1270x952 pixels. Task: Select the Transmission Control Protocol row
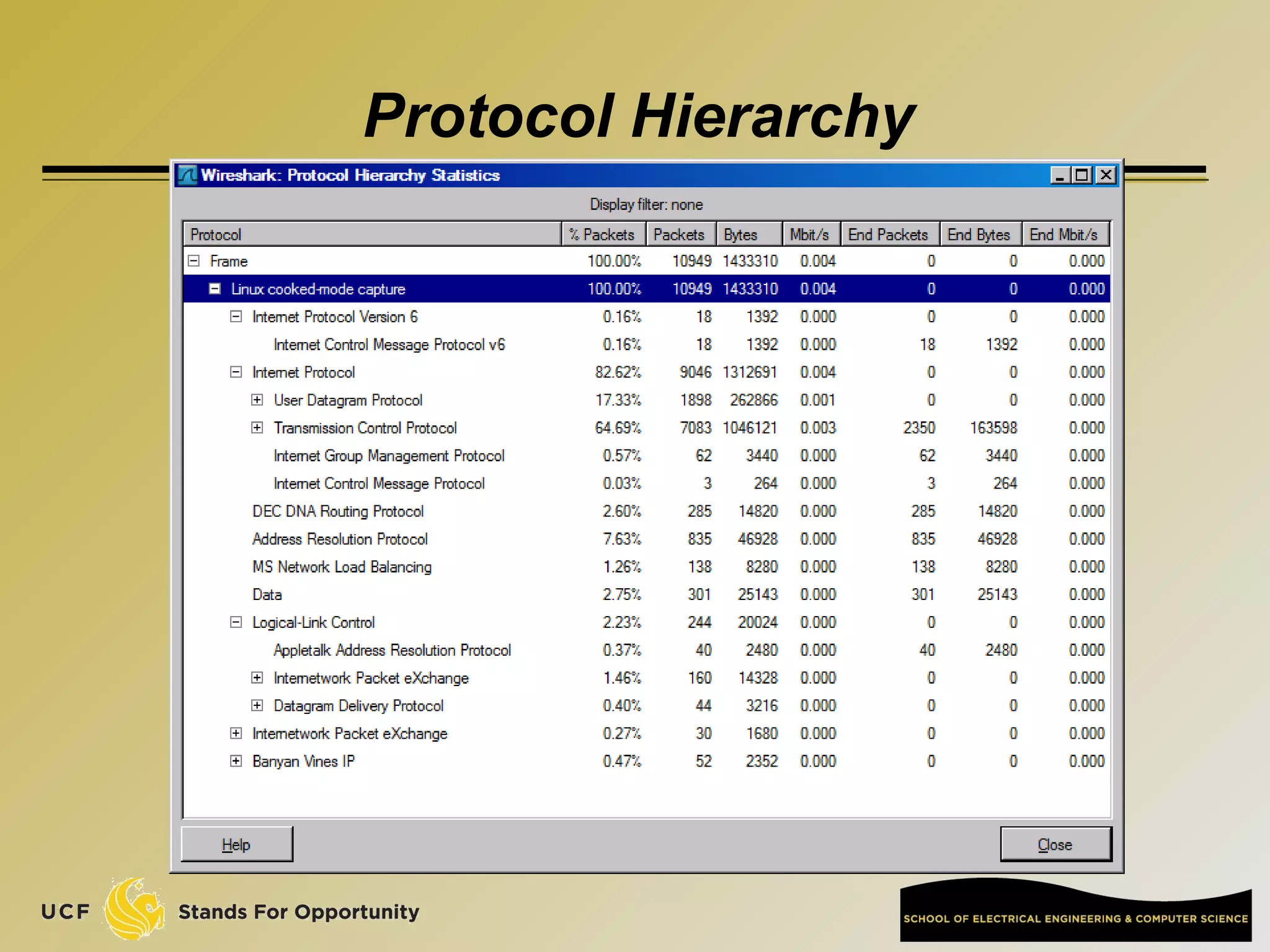(x=647, y=428)
